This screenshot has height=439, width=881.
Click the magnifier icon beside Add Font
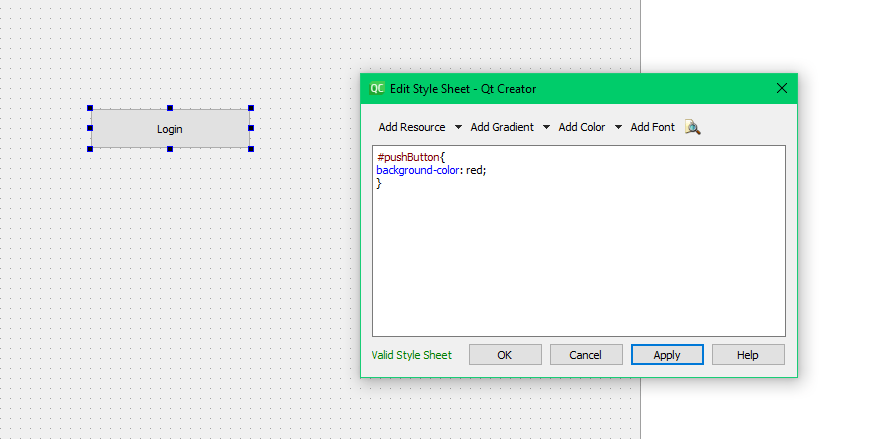[x=692, y=127]
